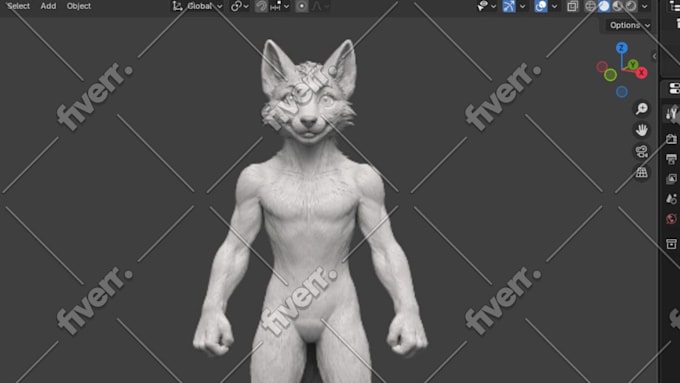Expand the object visibility dropdown arrow

point(493,7)
